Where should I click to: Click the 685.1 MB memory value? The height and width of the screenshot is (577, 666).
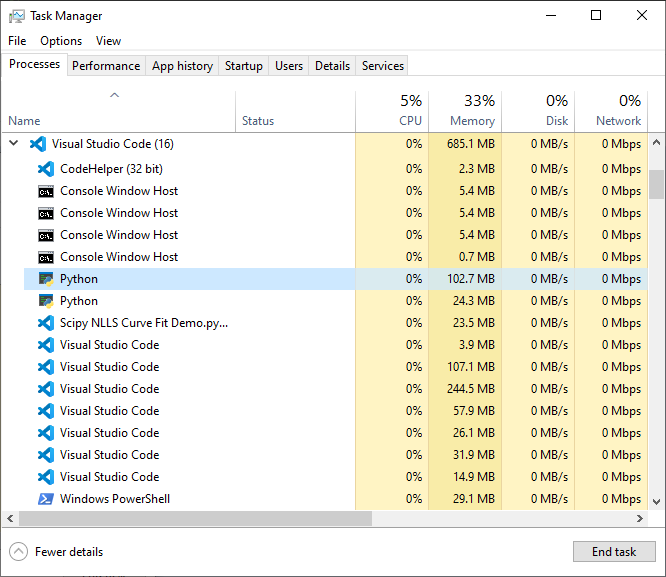click(471, 144)
